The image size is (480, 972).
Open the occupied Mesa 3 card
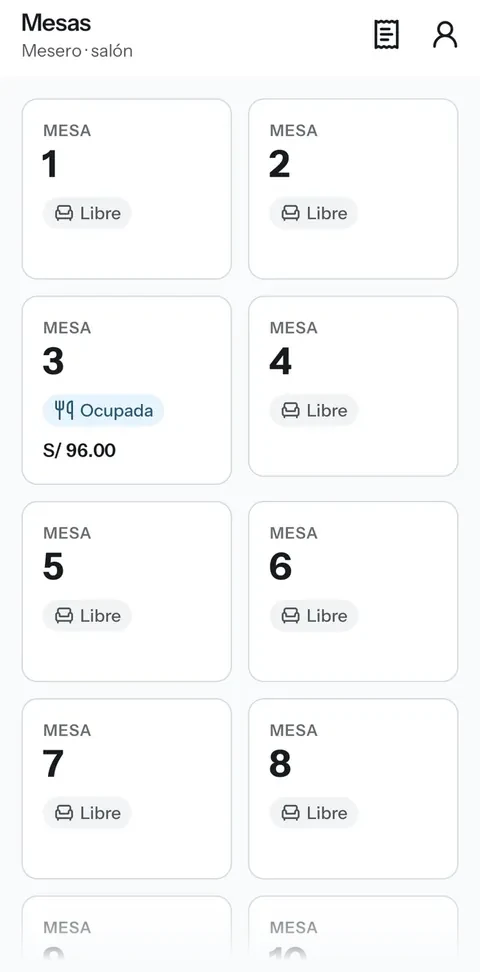pos(127,390)
